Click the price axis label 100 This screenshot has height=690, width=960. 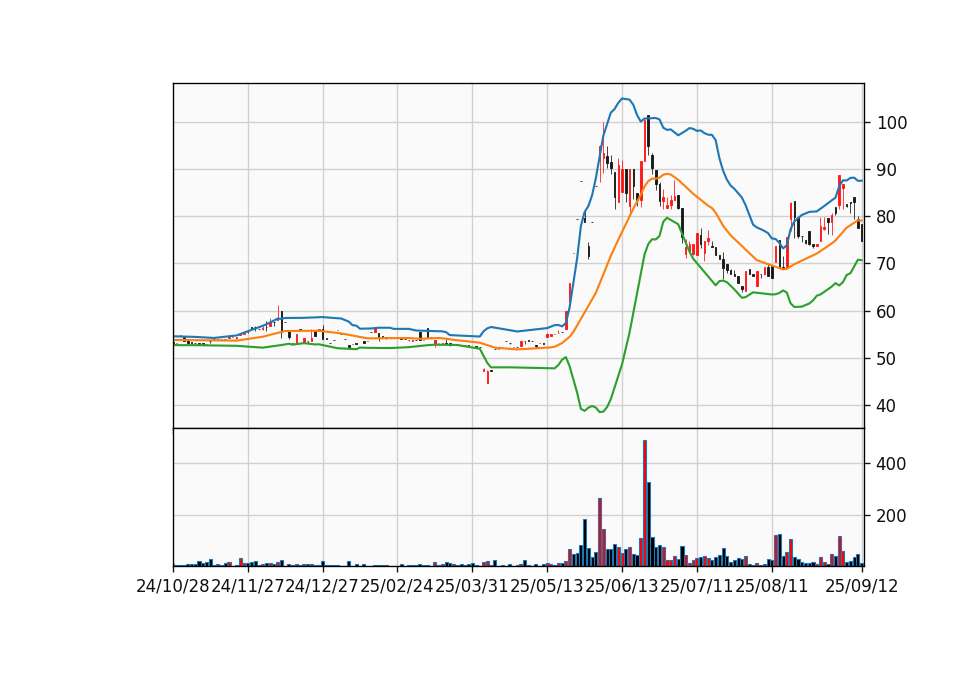(x=892, y=123)
